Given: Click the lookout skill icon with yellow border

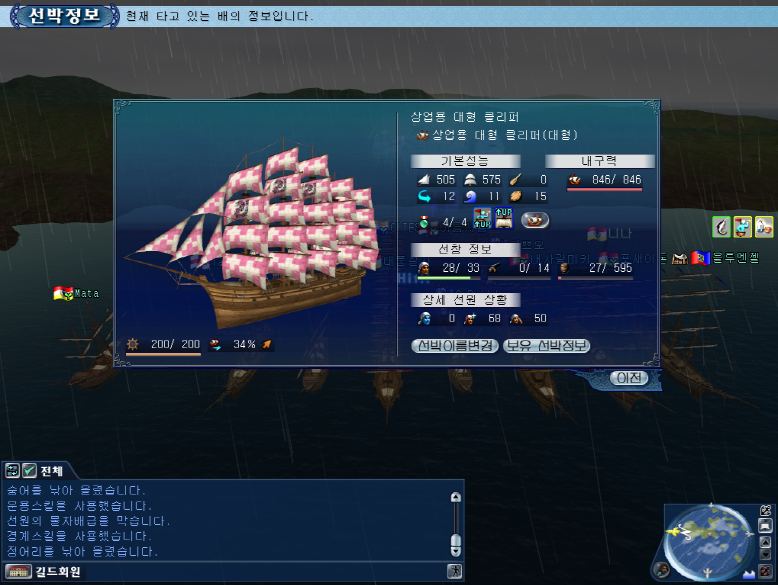Looking at the screenshot, I should (x=743, y=227).
